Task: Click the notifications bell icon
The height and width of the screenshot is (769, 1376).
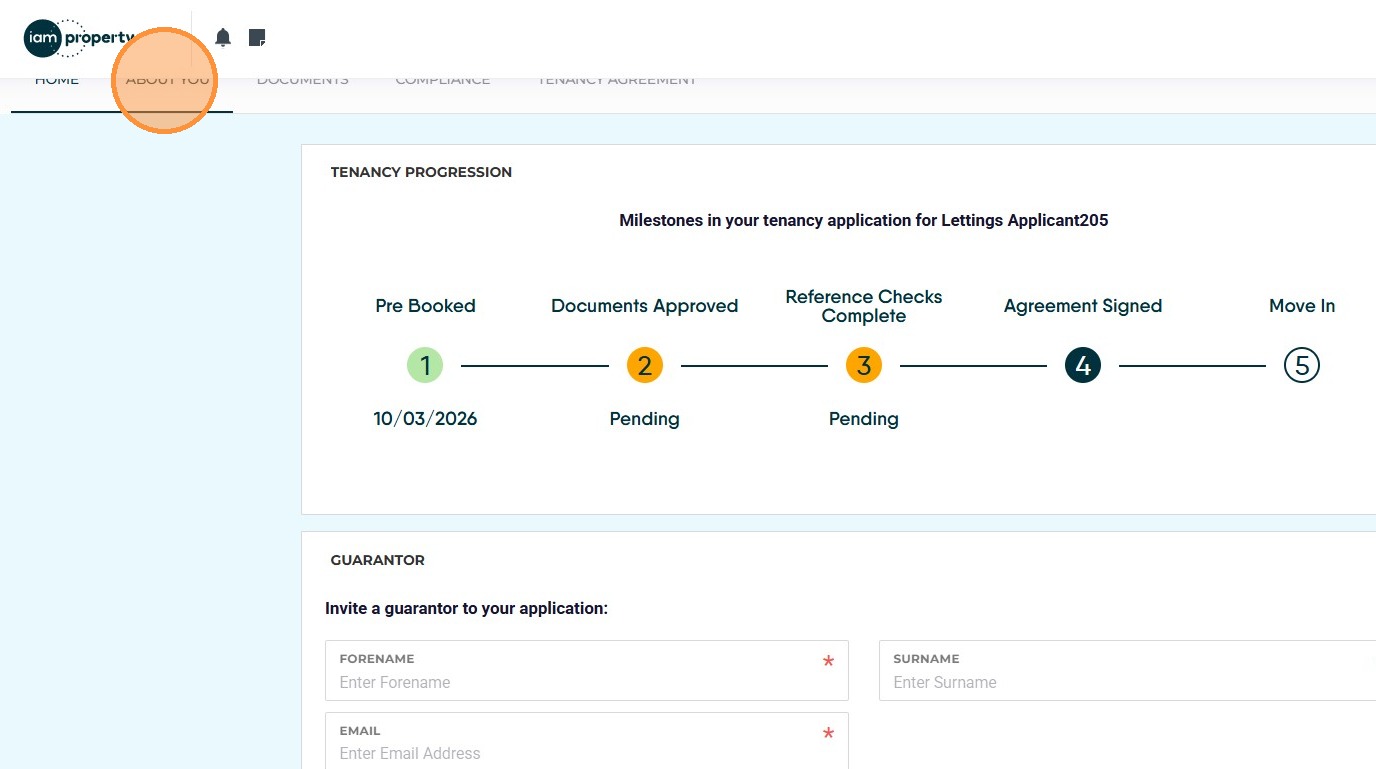Action: (223, 38)
